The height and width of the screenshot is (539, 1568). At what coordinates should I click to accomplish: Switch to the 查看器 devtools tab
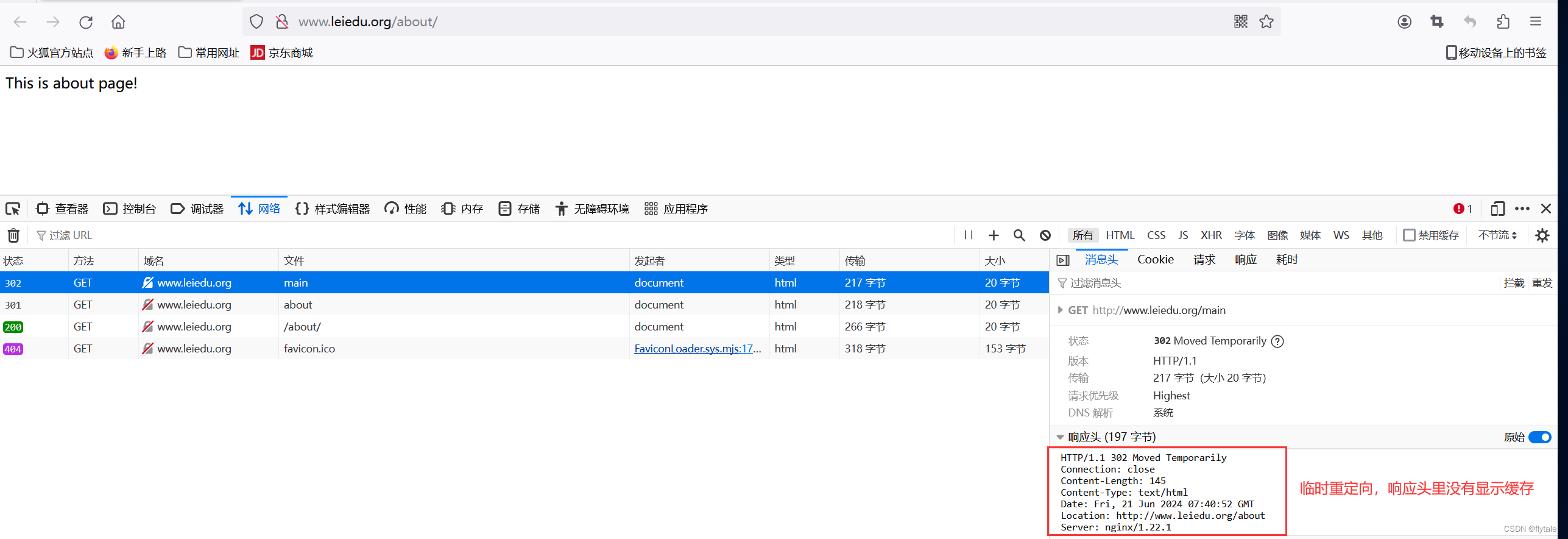pos(62,209)
